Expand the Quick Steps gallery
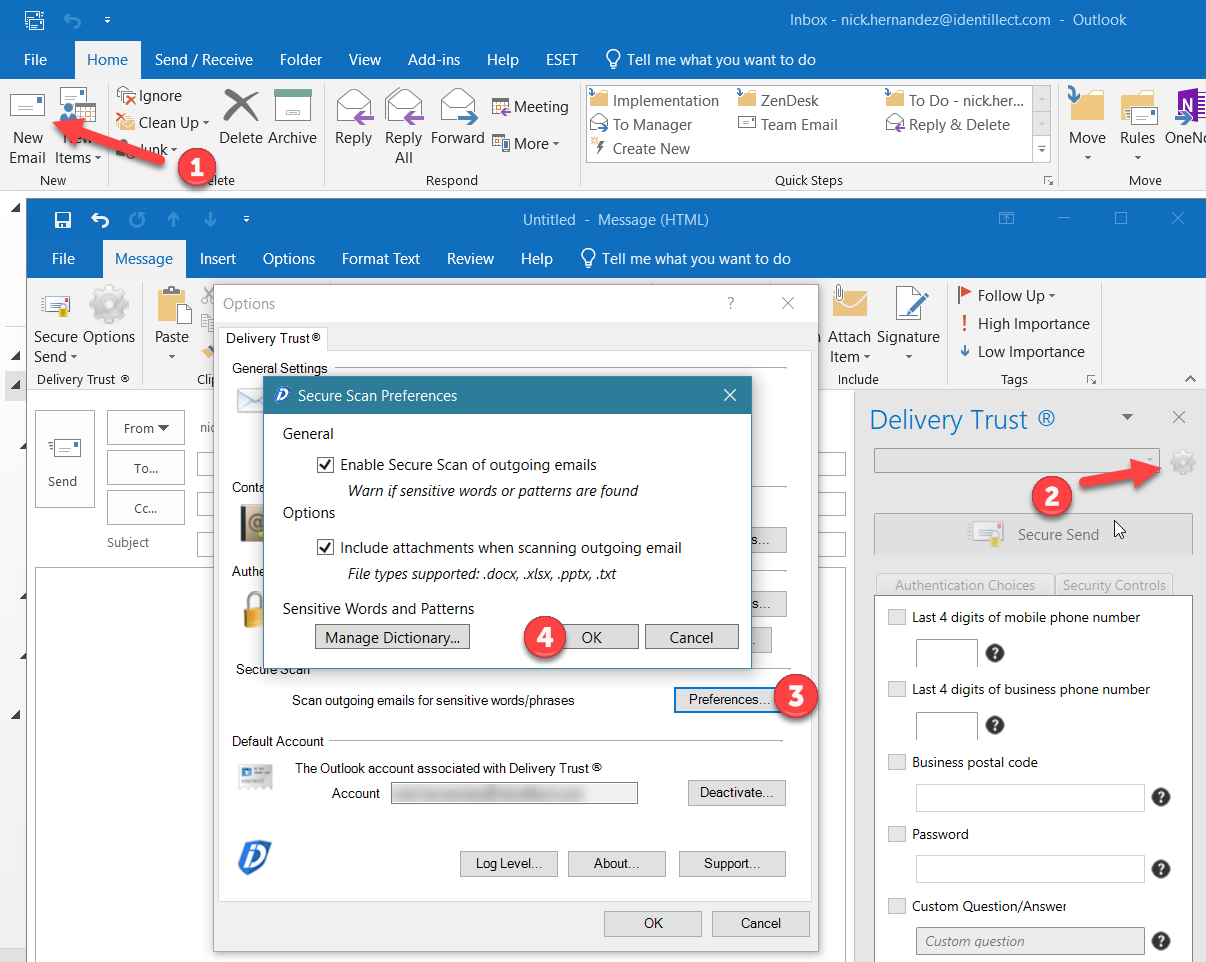The height and width of the screenshot is (962, 1206). [x=1043, y=149]
